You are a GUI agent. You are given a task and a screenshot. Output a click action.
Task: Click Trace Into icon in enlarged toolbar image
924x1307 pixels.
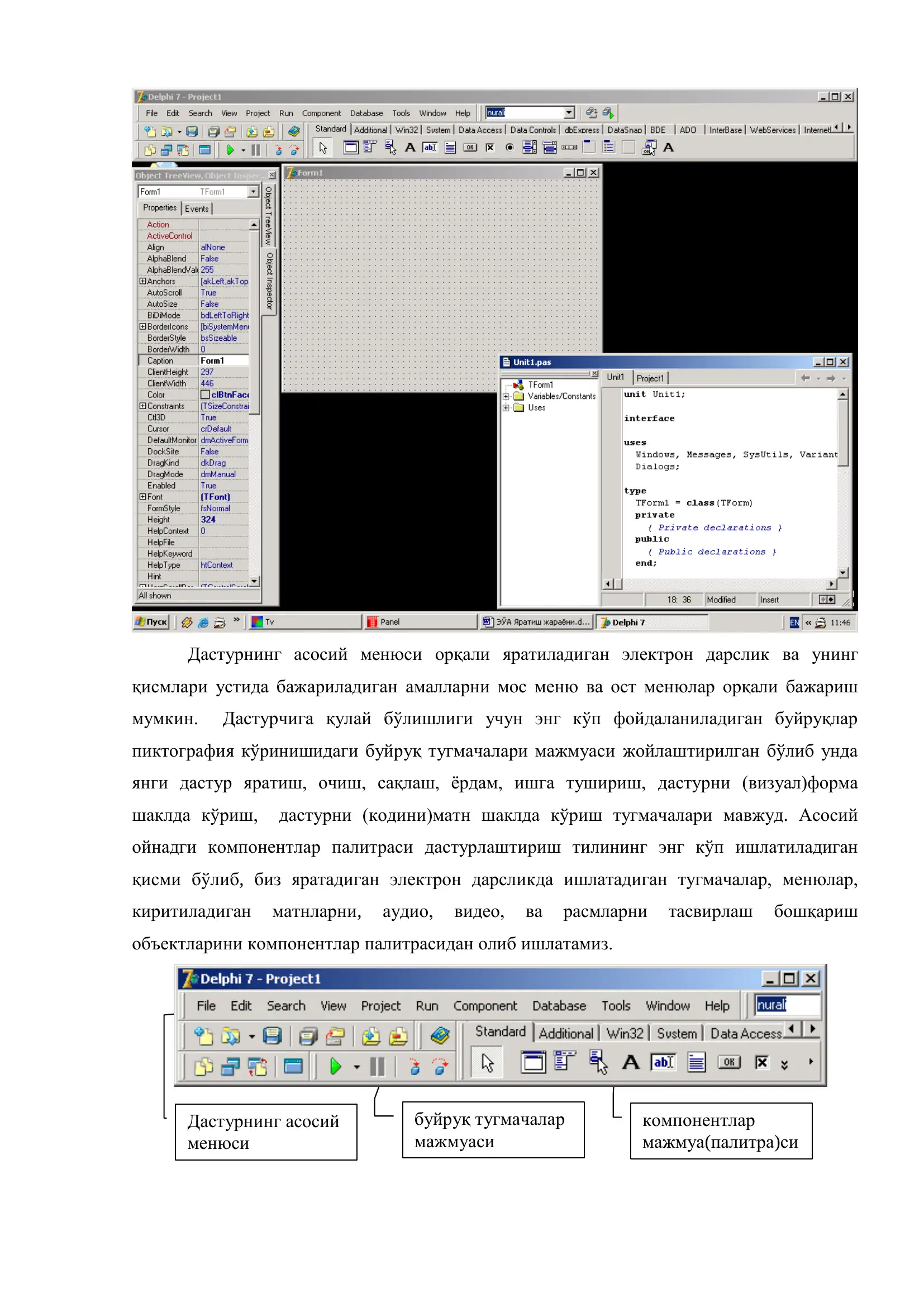point(415,1066)
